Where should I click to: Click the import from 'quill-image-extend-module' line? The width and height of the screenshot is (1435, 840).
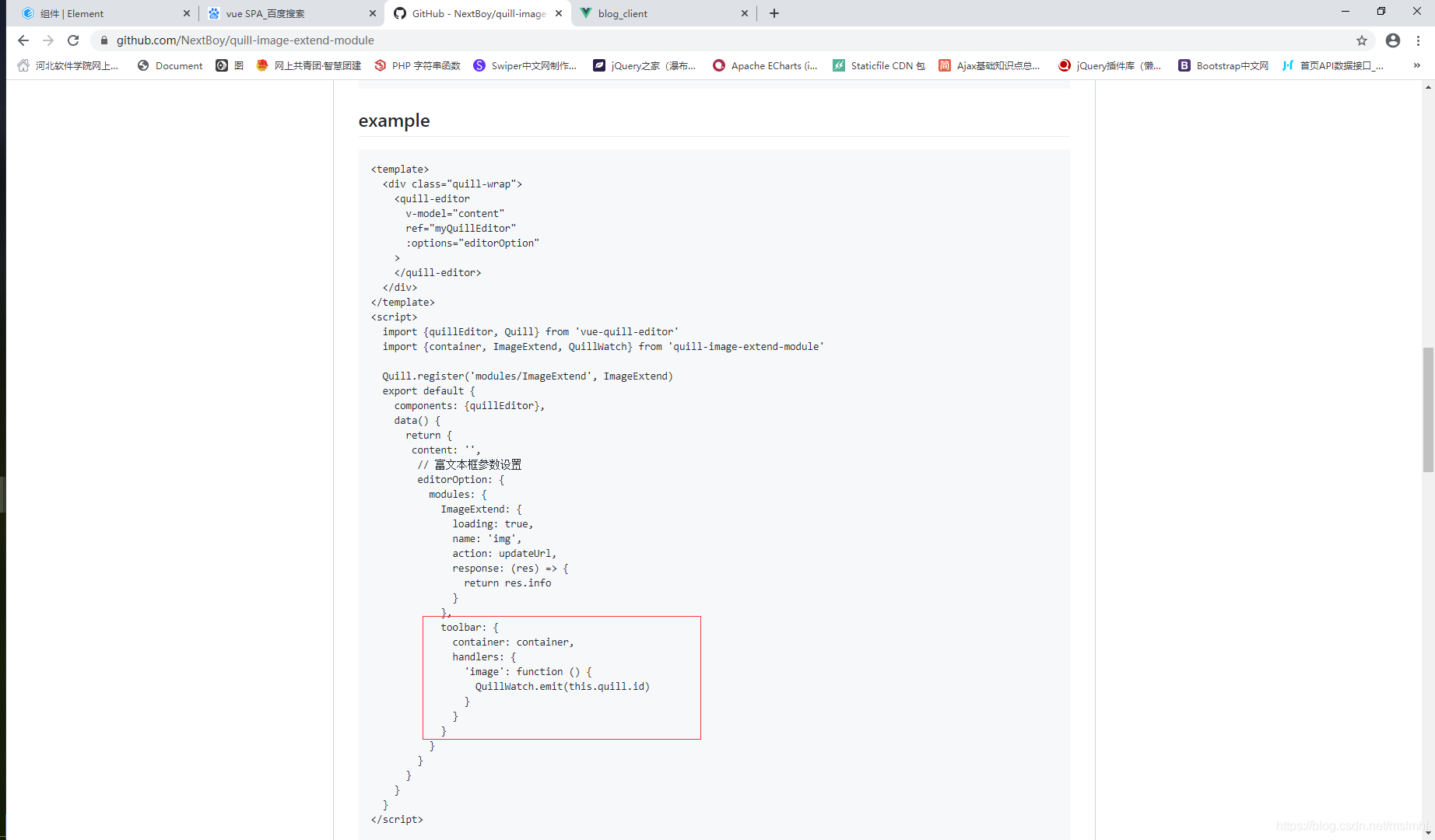(603, 347)
